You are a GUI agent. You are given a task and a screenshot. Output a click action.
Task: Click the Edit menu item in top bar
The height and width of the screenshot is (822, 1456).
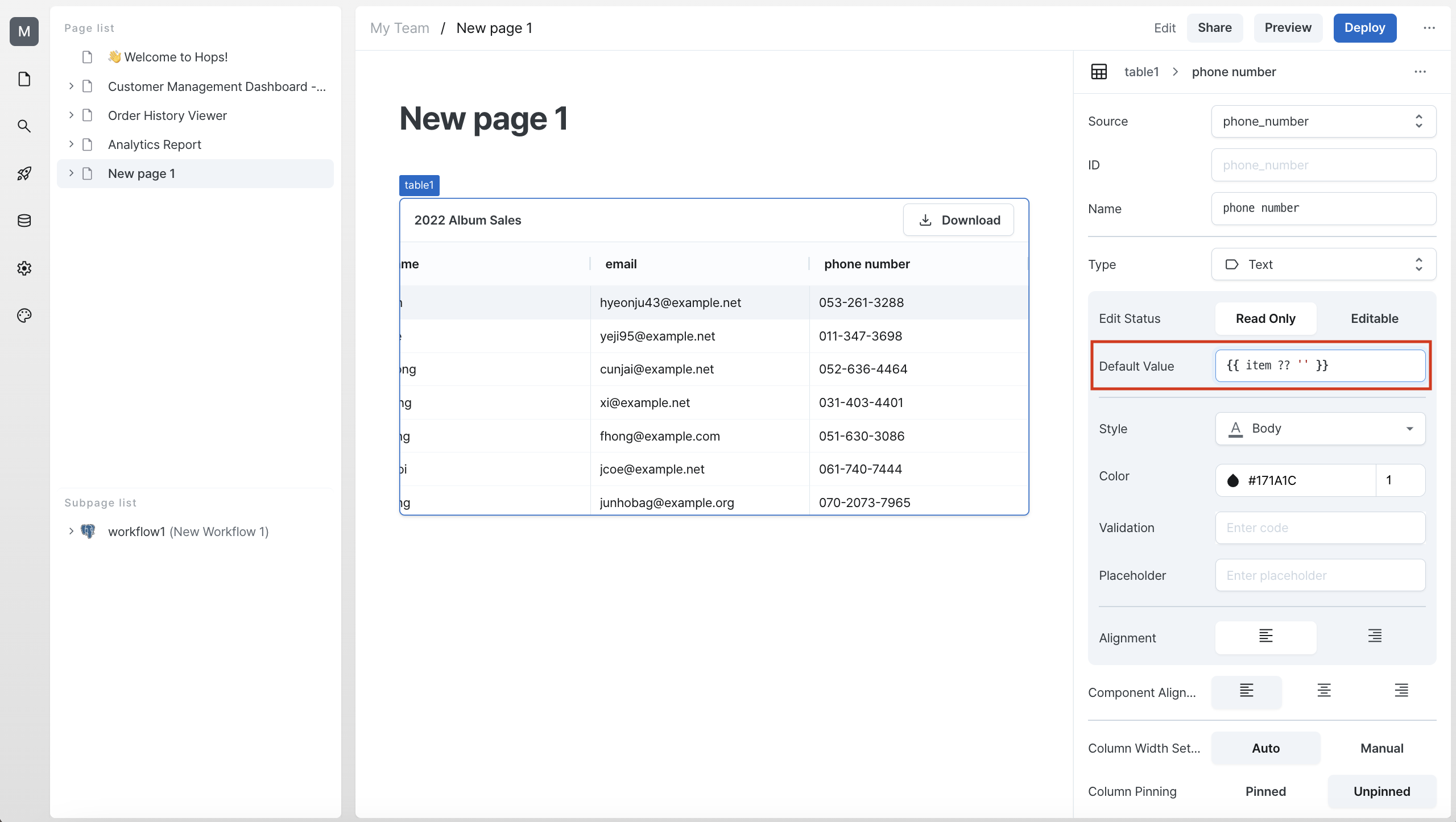(1164, 27)
